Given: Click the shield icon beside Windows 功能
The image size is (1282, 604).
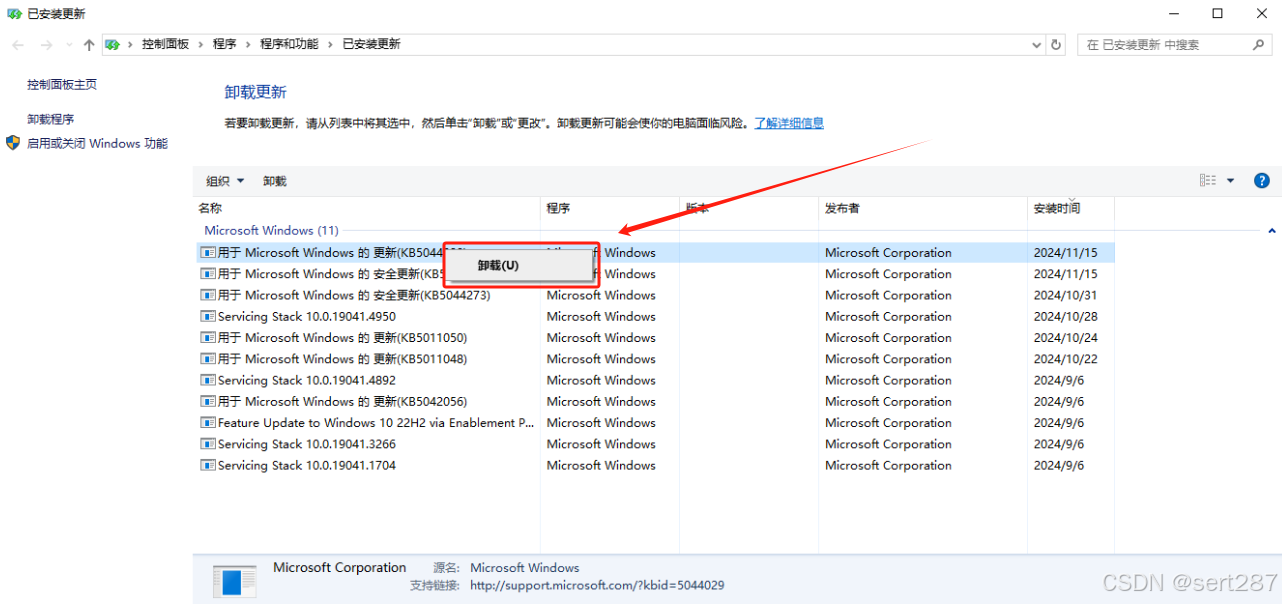Looking at the screenshot, I should (13, 144).
